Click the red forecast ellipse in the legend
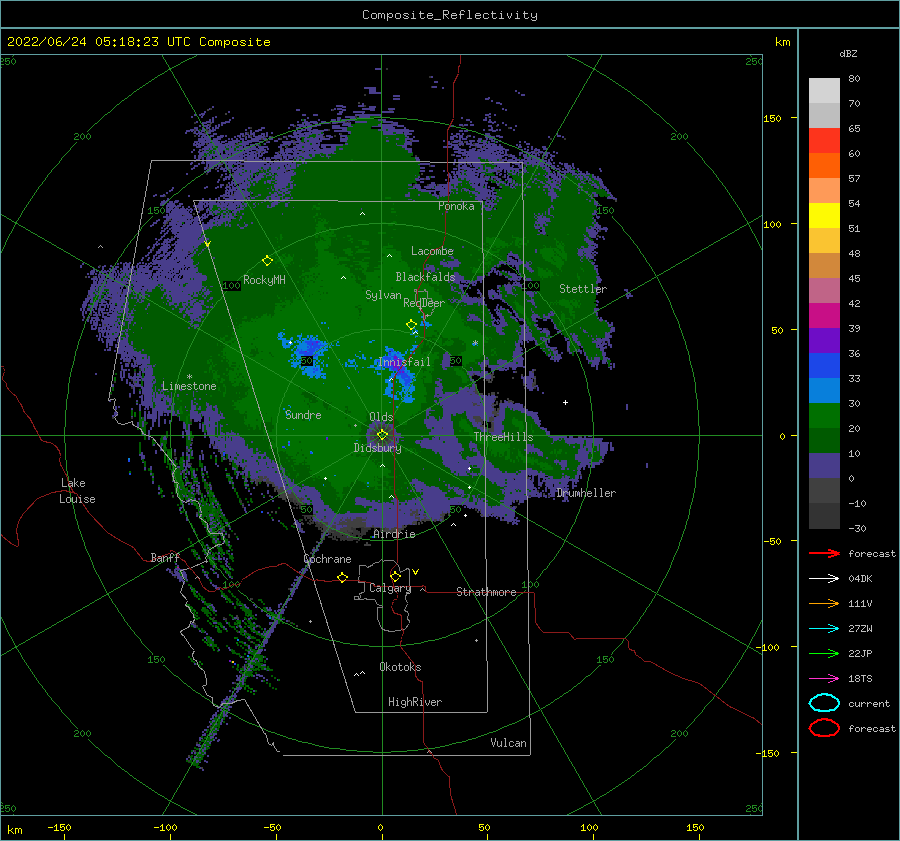 tap(824, 728)
